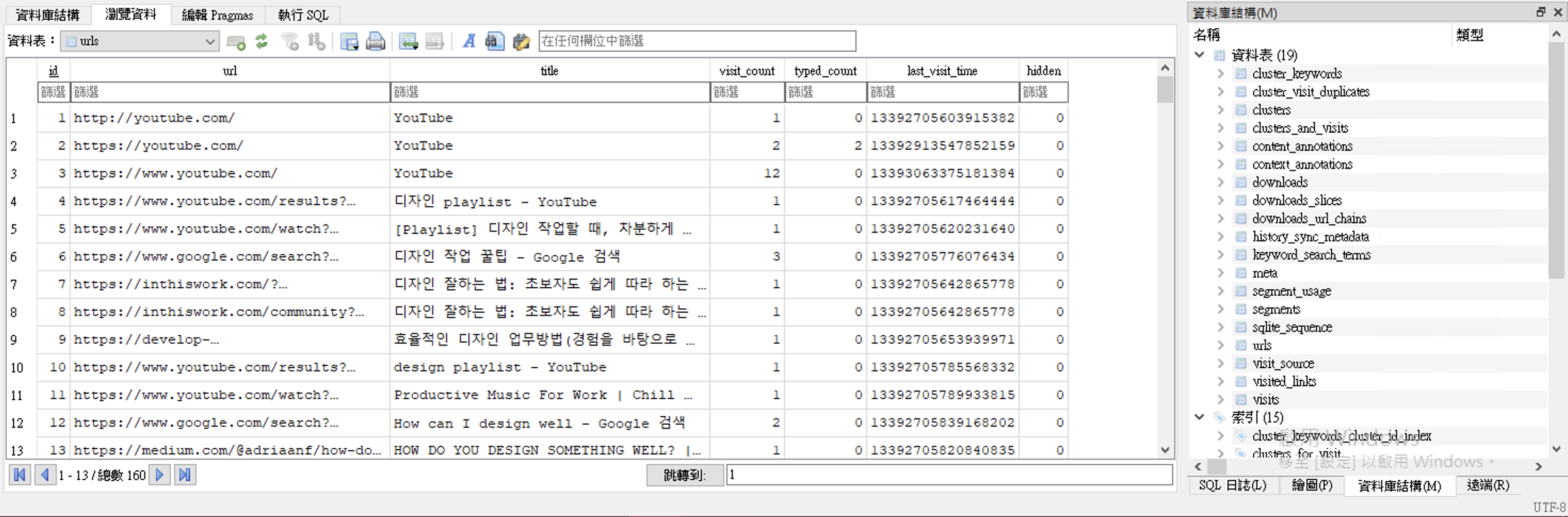Collapse the 索引 (15) tree section
Viewport: 1568px width, 517px height.
pos(1199,417)
